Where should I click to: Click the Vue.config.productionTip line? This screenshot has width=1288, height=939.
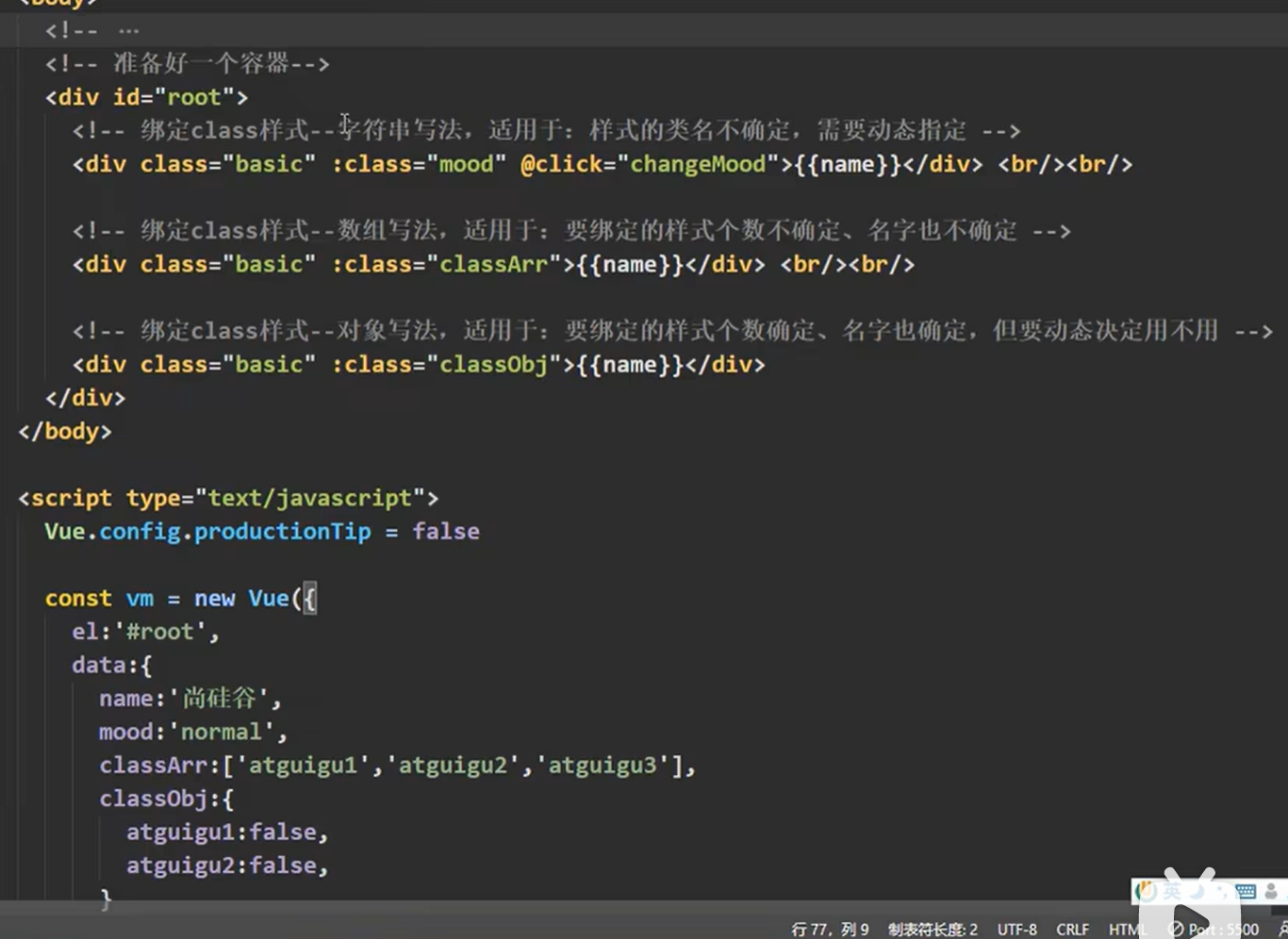pyautogui.click(x=262, y=532)
